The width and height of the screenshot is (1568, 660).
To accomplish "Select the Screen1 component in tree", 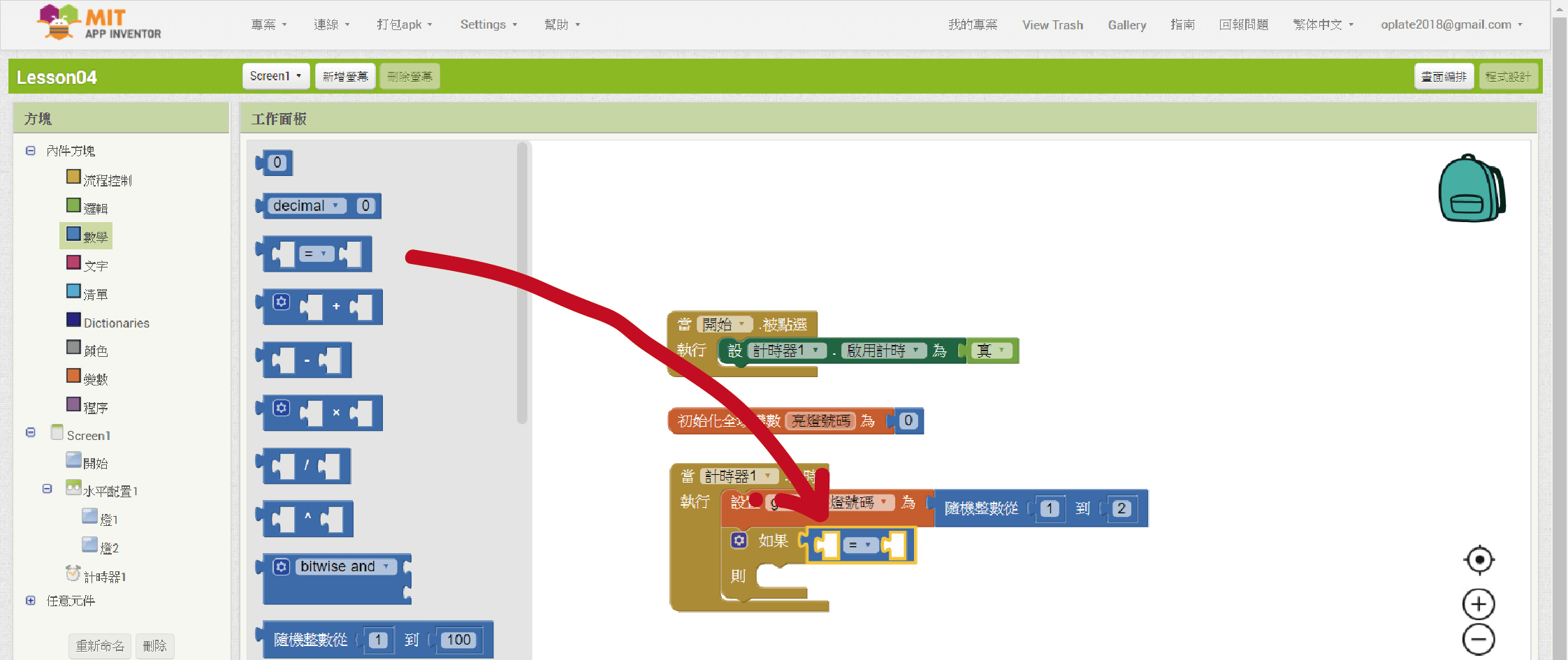I will 81,434.
